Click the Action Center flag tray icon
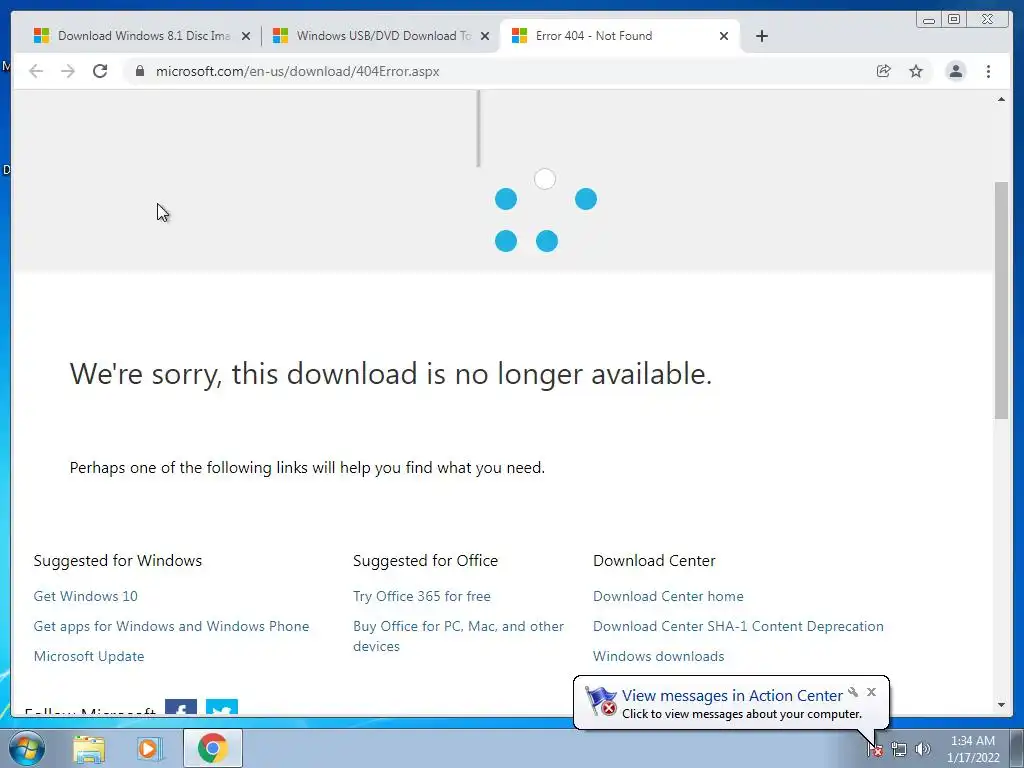Screen dimensions: 1024x768 tap(875, 749)
